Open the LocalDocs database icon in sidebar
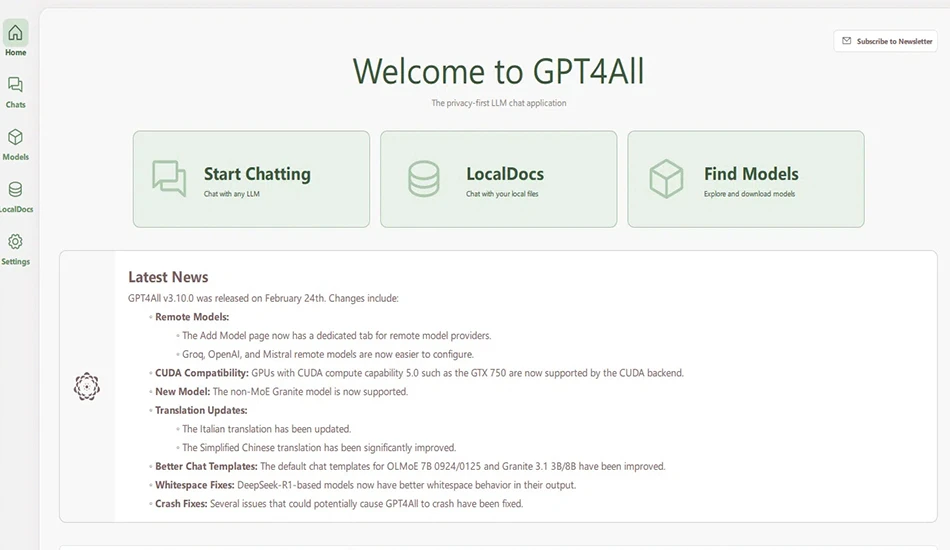950x550 pixels. tap(15, 190)
